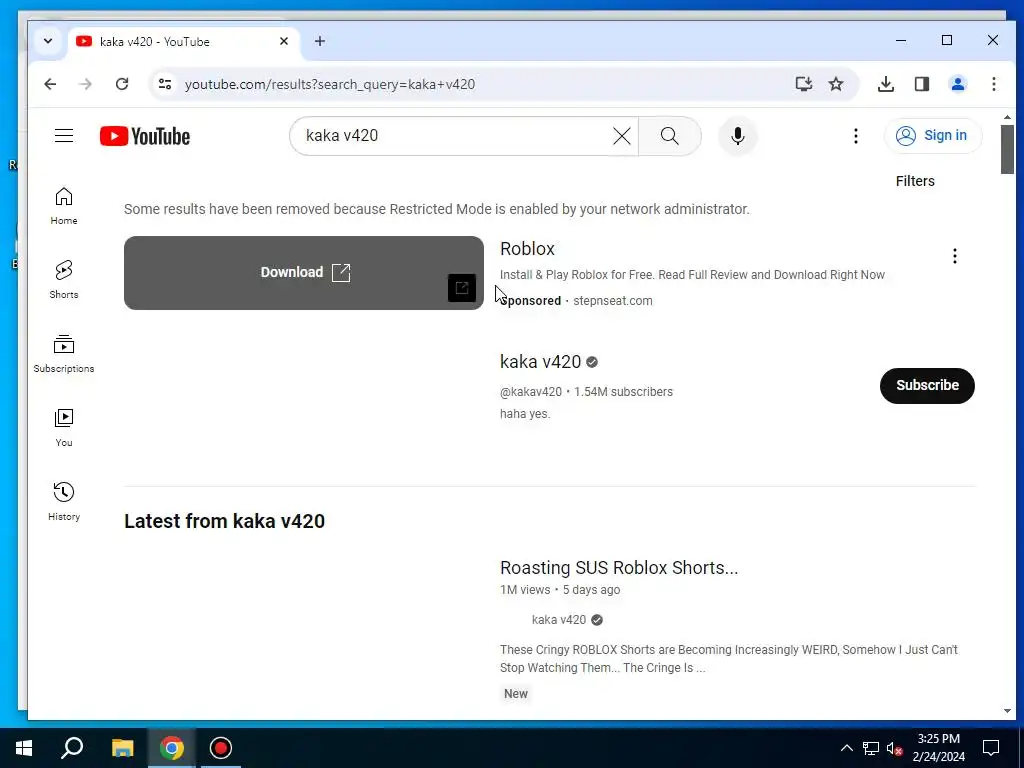Viewport: 1024px width, 768px height.
Task: Open the stepnseat.com link
Action: pos(613,301)
